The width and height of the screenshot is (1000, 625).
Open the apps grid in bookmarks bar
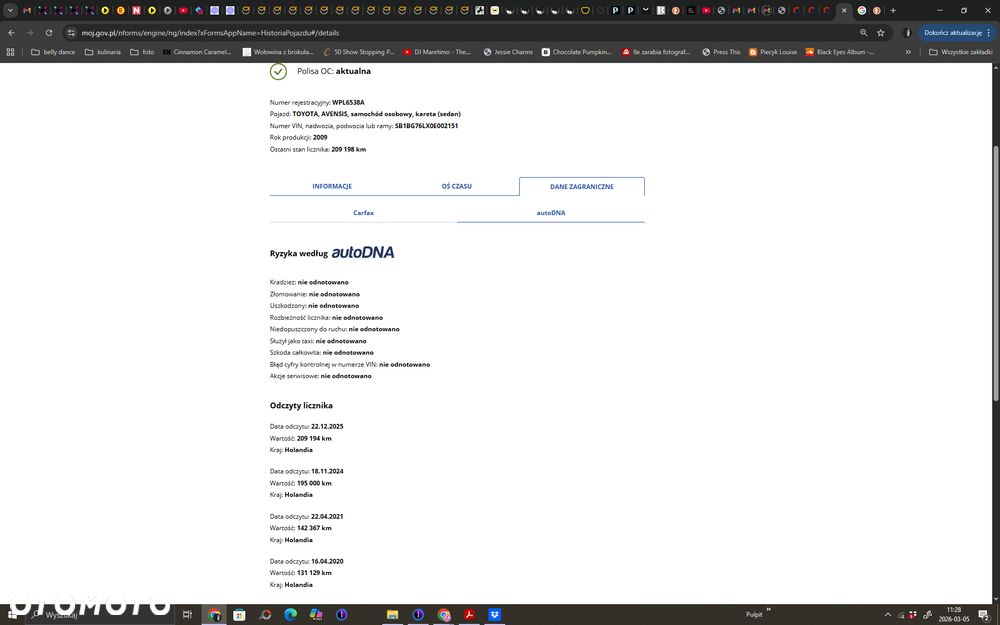10,52
